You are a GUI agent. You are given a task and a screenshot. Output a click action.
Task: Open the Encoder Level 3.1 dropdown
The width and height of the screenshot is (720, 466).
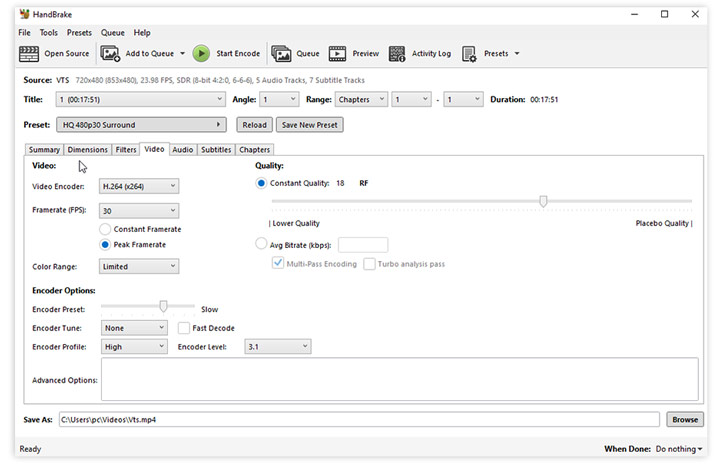click(x=278, y=347)
